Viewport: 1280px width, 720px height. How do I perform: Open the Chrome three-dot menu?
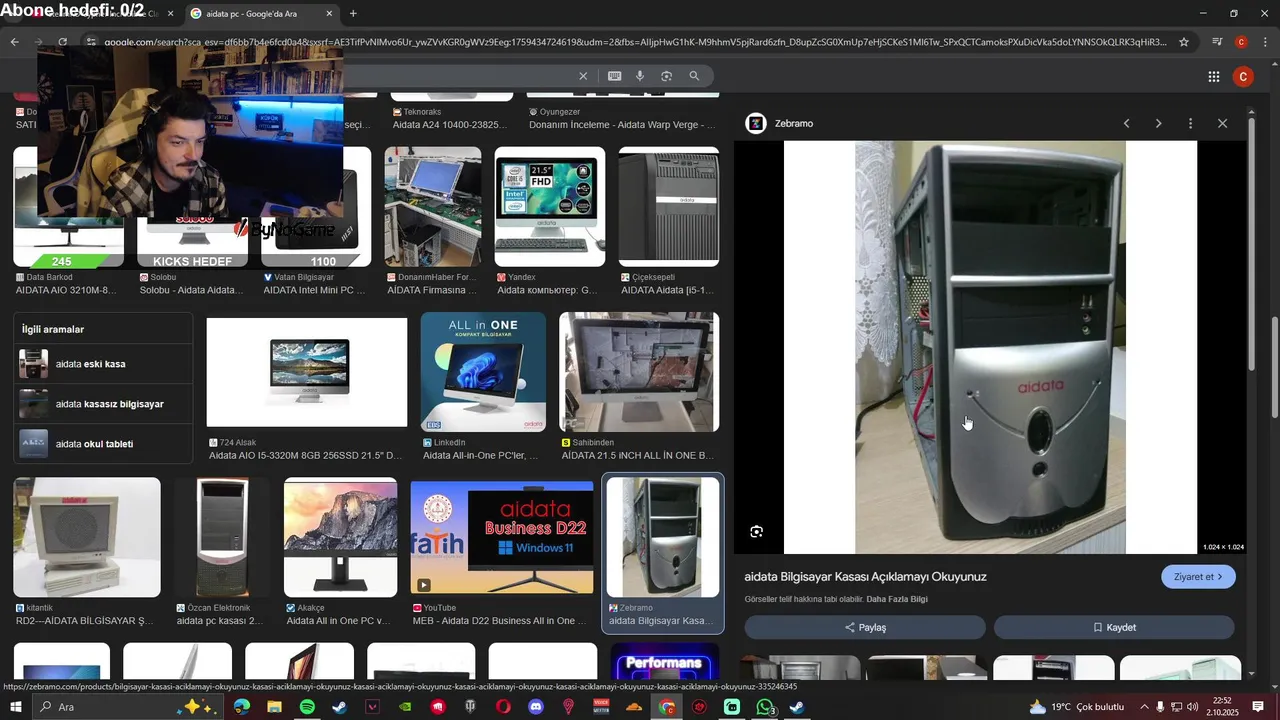coord(1265,42)
